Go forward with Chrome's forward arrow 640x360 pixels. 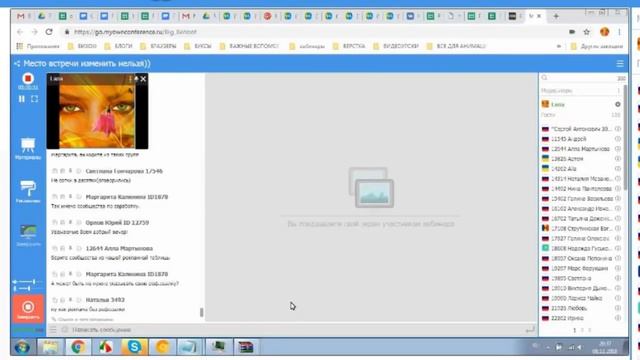(x=34, y=32)
